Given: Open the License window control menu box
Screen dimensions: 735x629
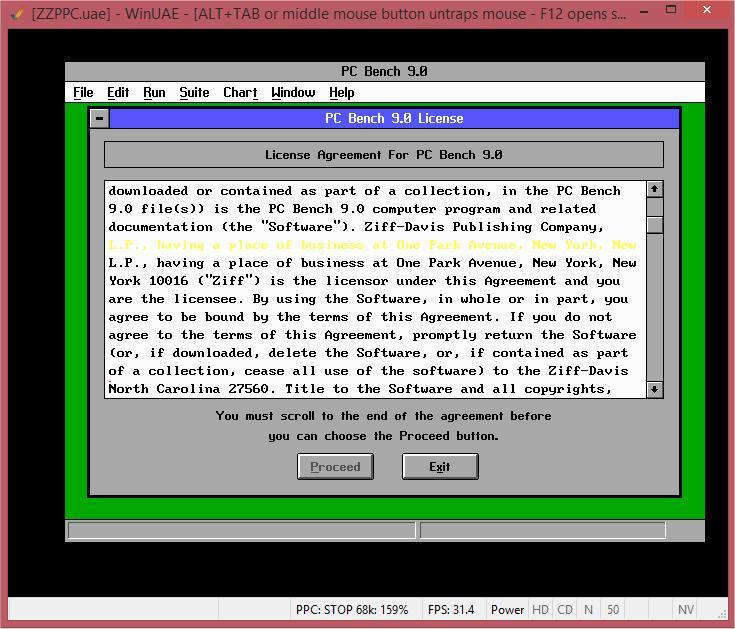Looking at the screenshot, I should tap(99, 118).
